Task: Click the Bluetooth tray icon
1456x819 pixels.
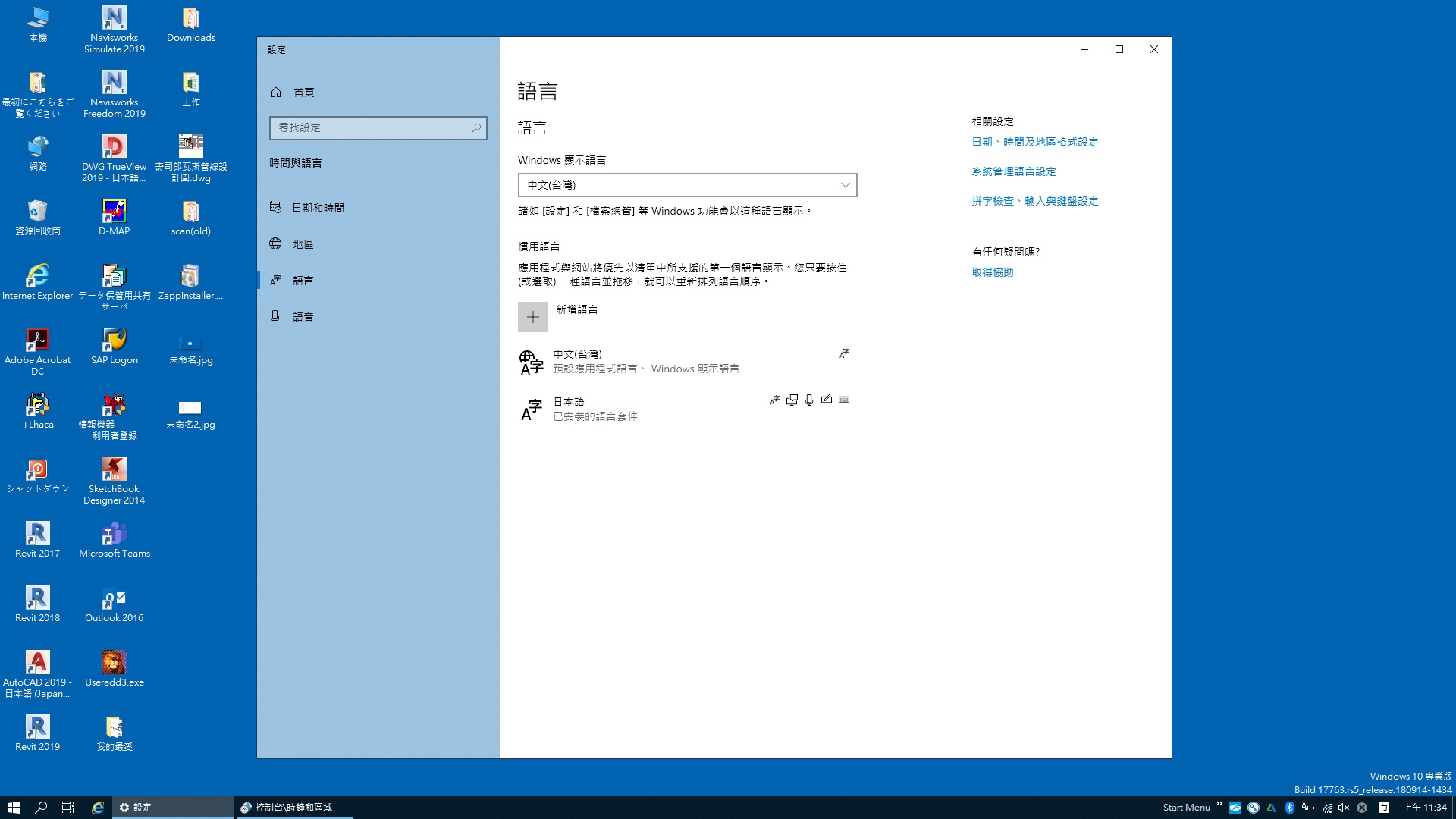Action: (x=1289, y=808)
